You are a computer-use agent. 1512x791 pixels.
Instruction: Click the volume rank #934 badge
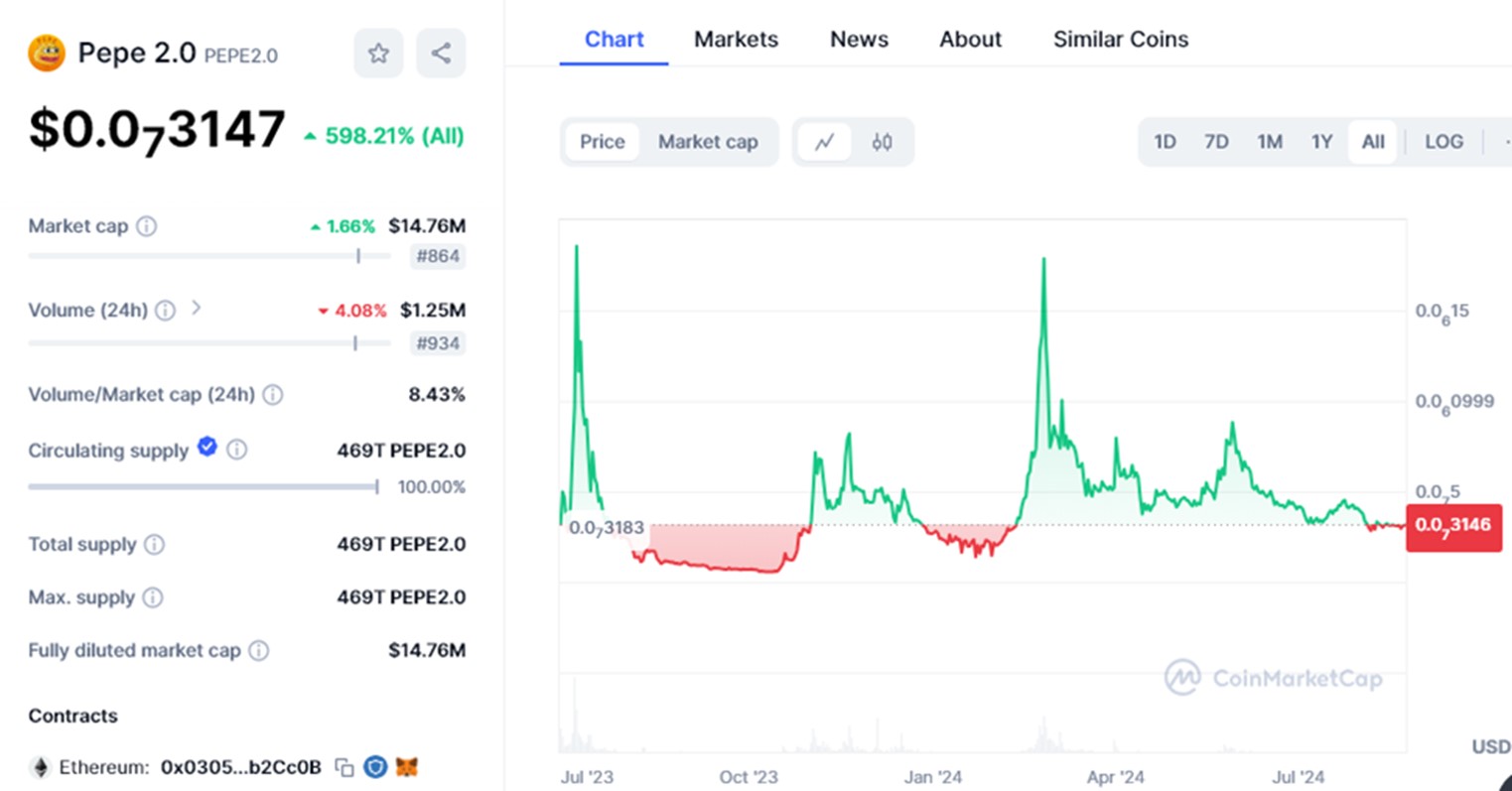tap(438, 343)
